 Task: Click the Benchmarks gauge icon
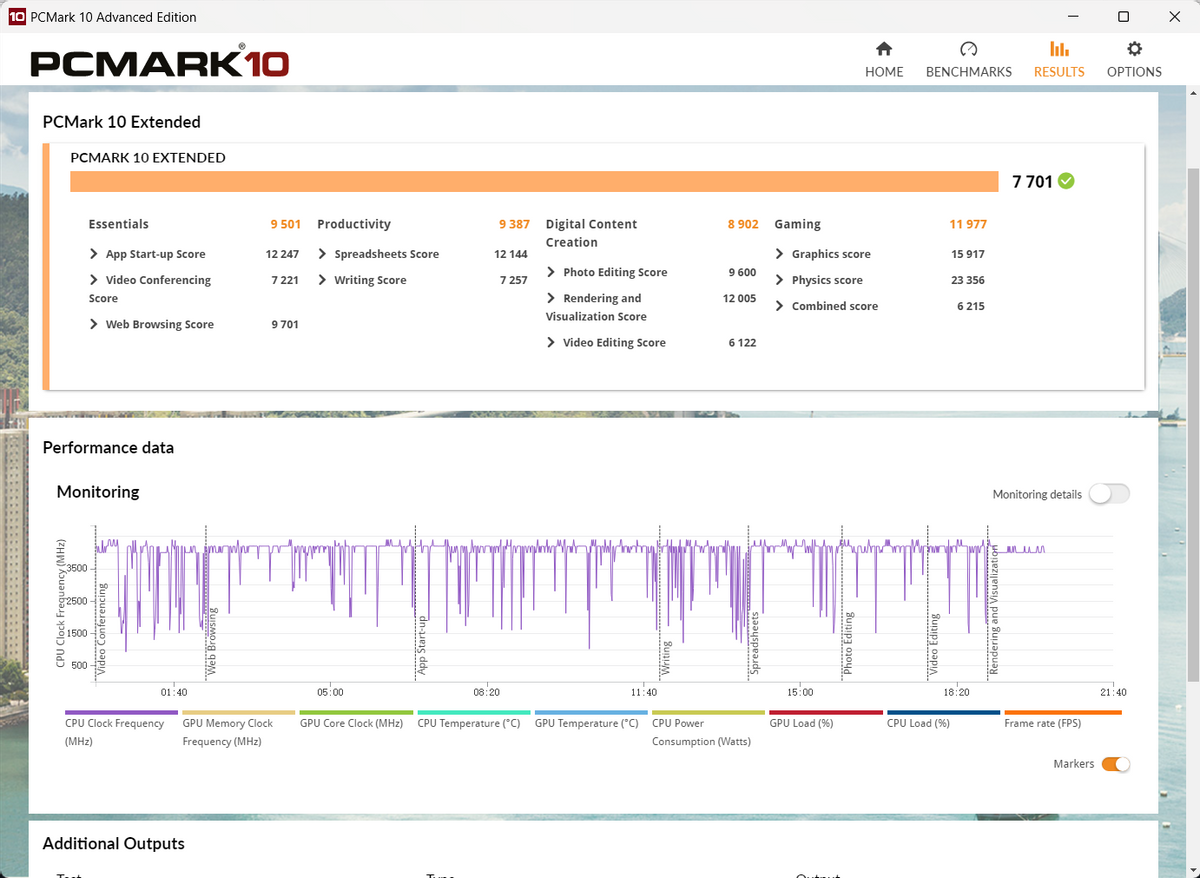[x=968, y=49]
